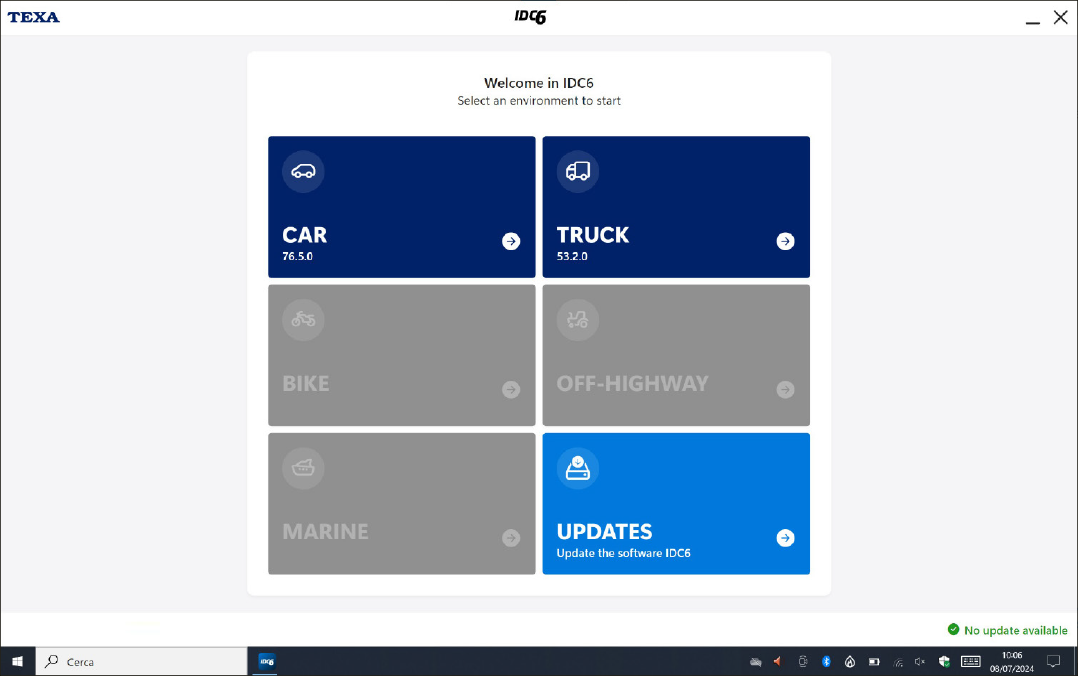
Task: Click the download-drive icon in UPDATES tile
Action: tap(578, 468)
